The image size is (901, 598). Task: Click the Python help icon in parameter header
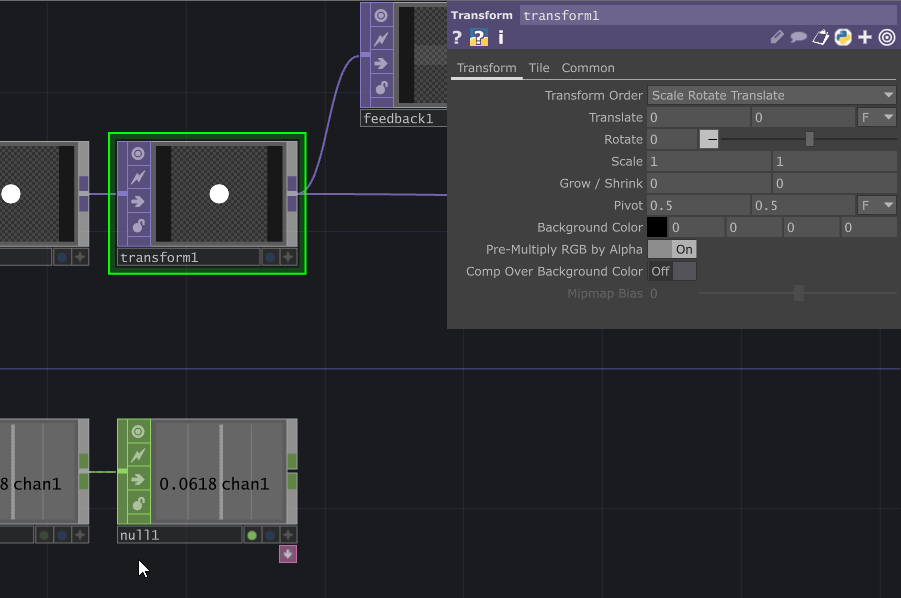478,37
